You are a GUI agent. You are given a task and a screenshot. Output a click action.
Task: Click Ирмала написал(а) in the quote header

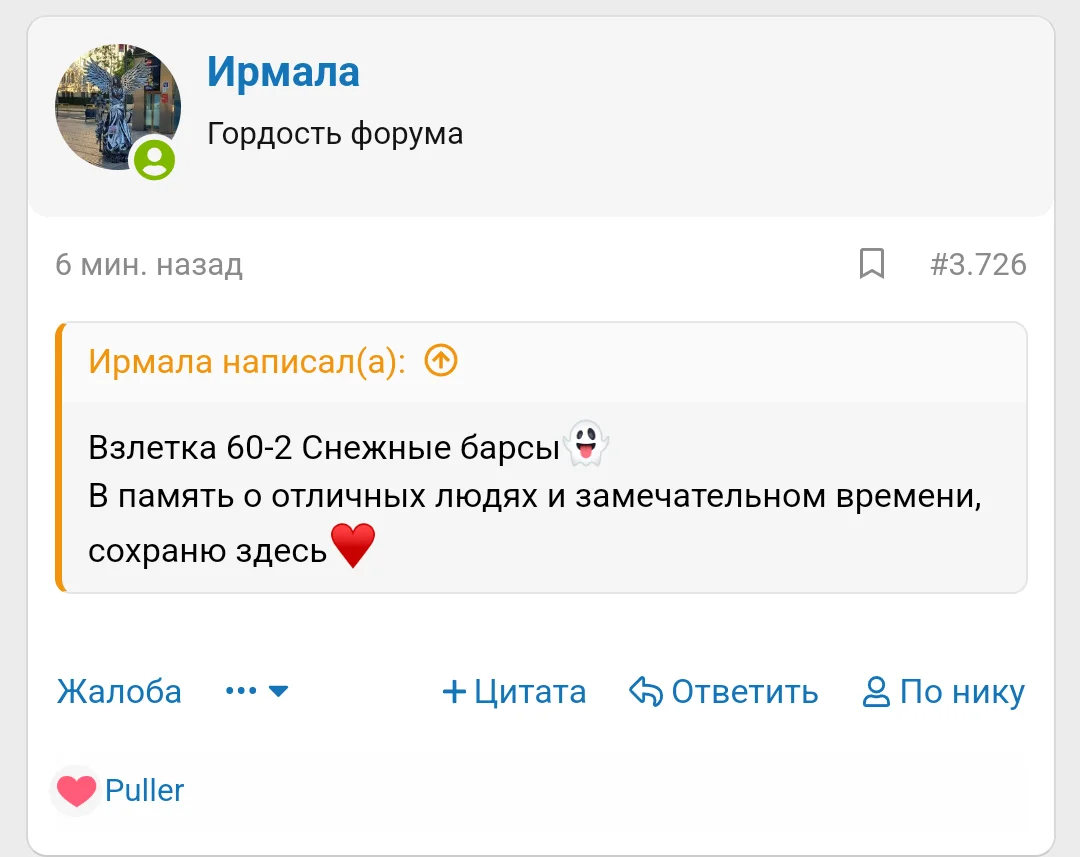pos(245,362)
